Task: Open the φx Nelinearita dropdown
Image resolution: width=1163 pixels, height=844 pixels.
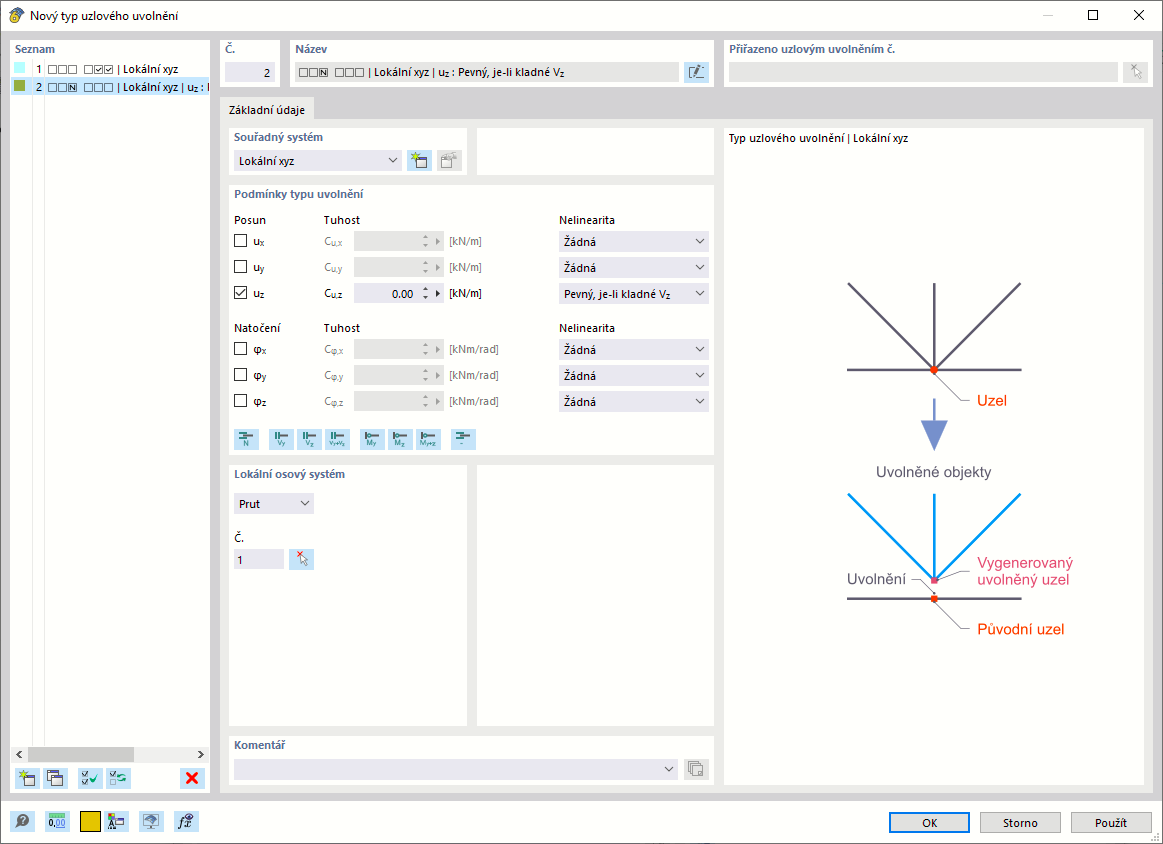Action: pyautogui.click(x=633, y=349)
